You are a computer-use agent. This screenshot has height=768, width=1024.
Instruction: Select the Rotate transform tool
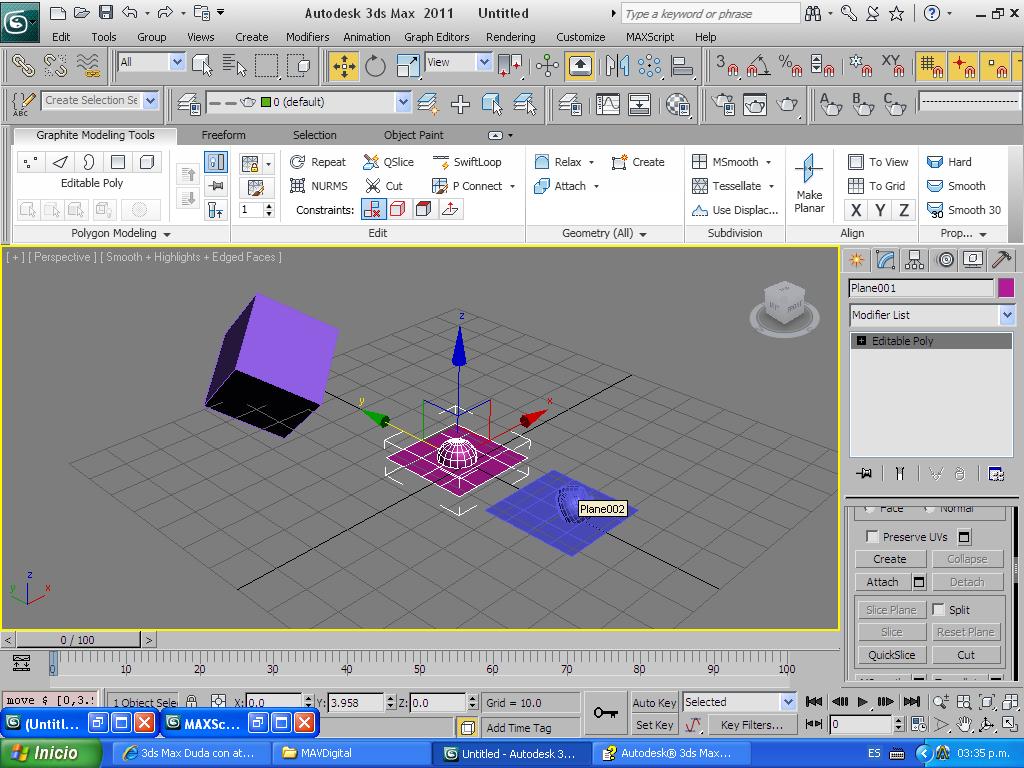376,65
